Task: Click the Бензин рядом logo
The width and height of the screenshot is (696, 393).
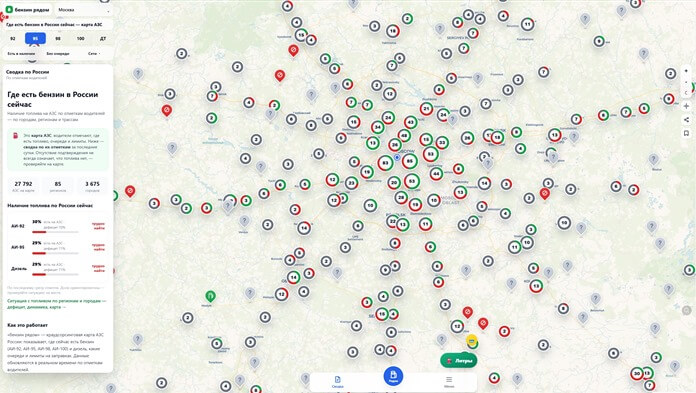Action: tap(28, 9)
